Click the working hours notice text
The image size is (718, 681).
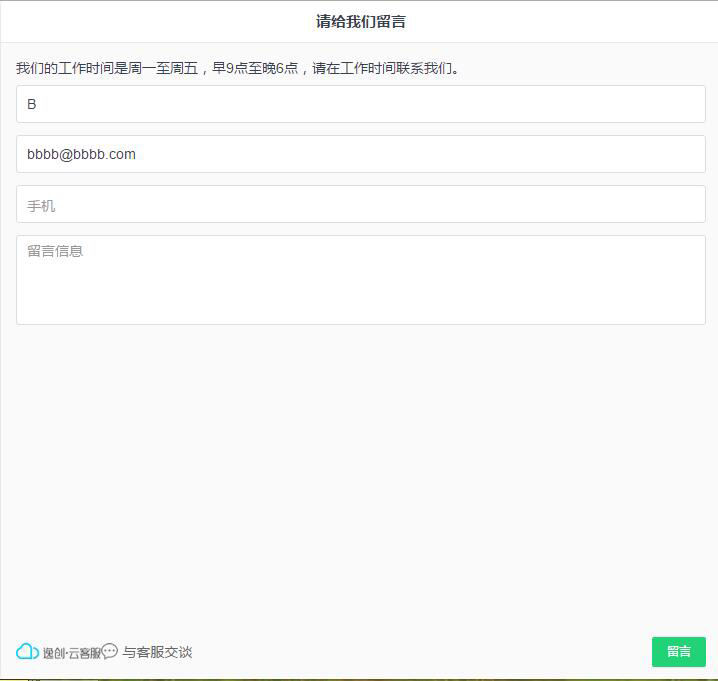[238, 68]
